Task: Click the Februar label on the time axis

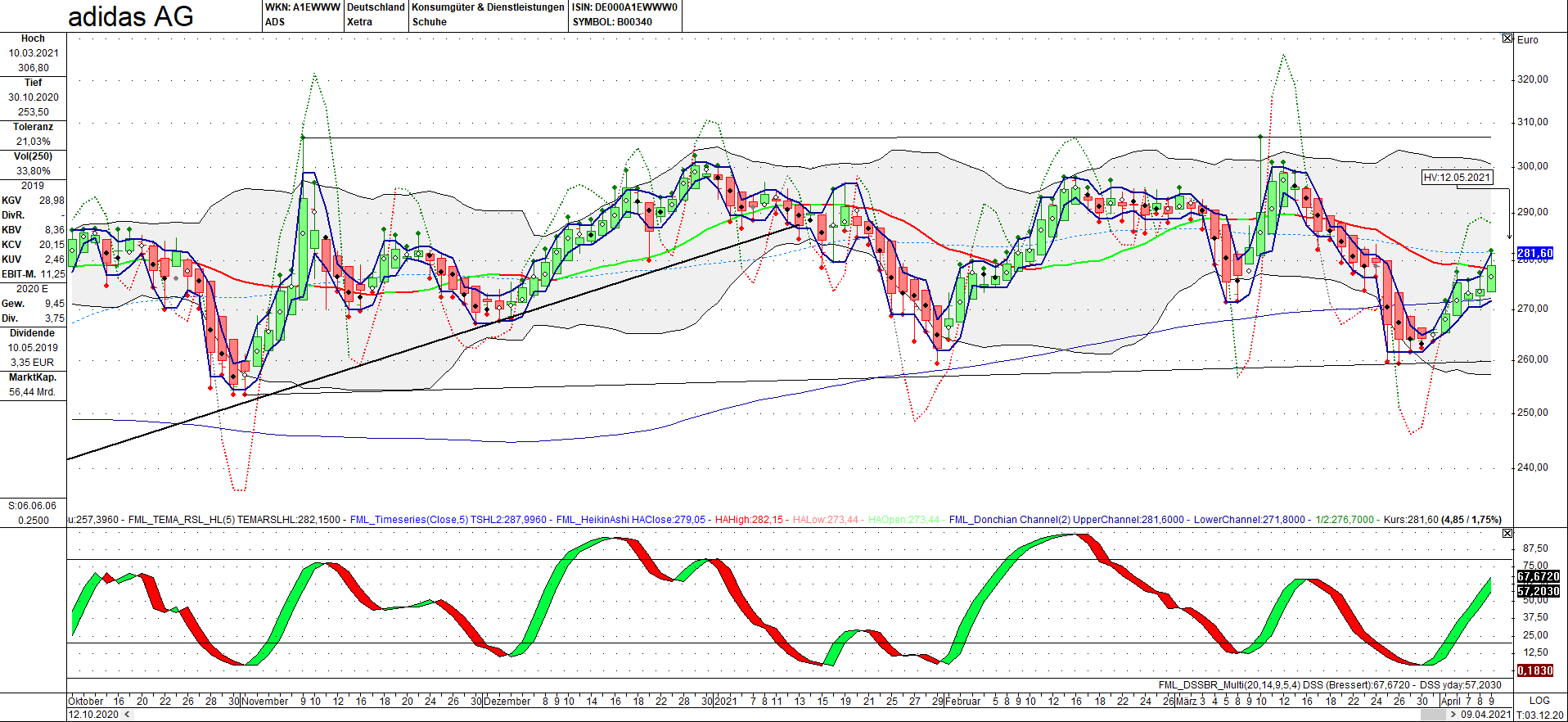Action: point(962,701)
